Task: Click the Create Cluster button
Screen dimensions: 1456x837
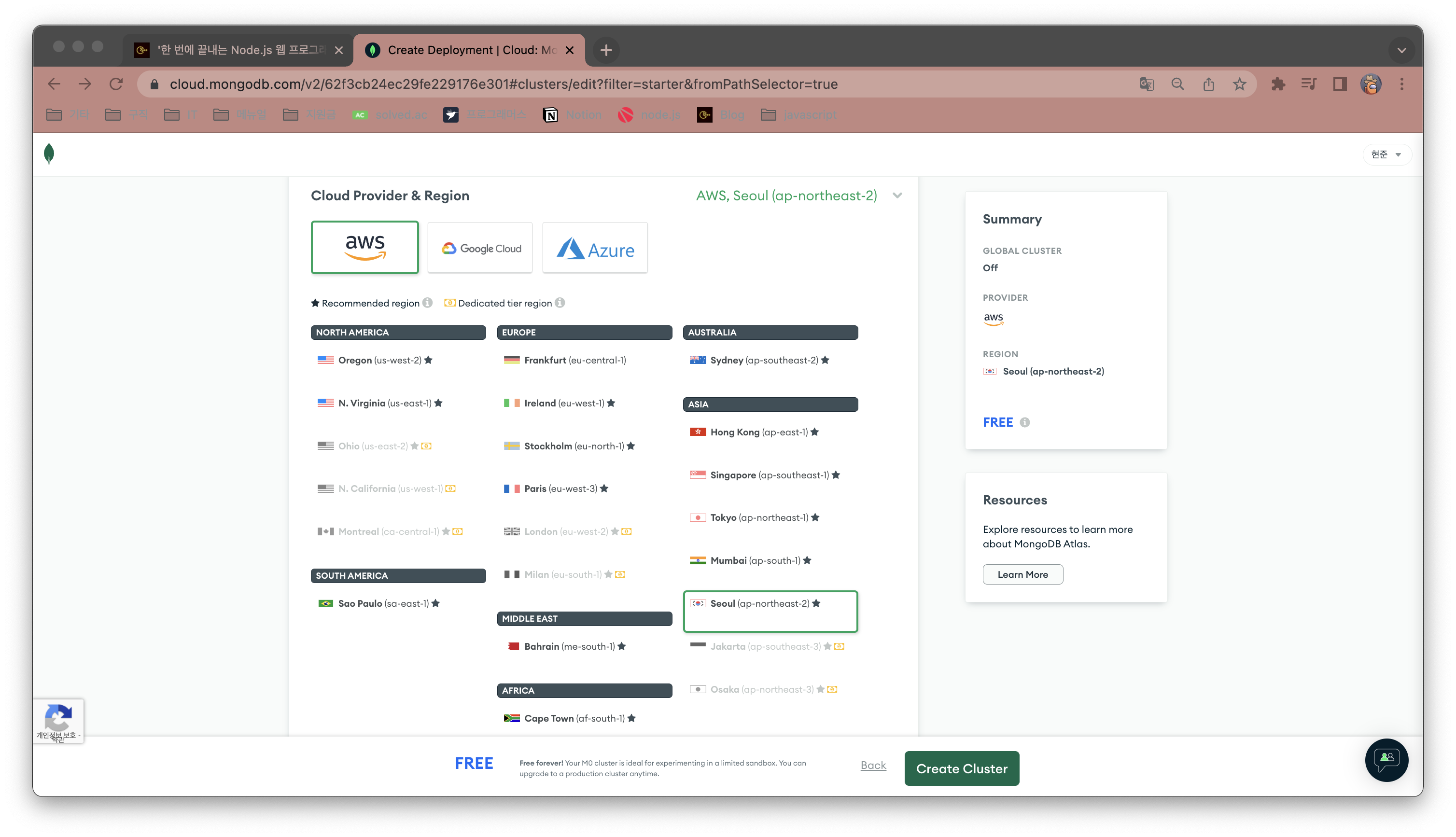Action: [x=961, y=768]
